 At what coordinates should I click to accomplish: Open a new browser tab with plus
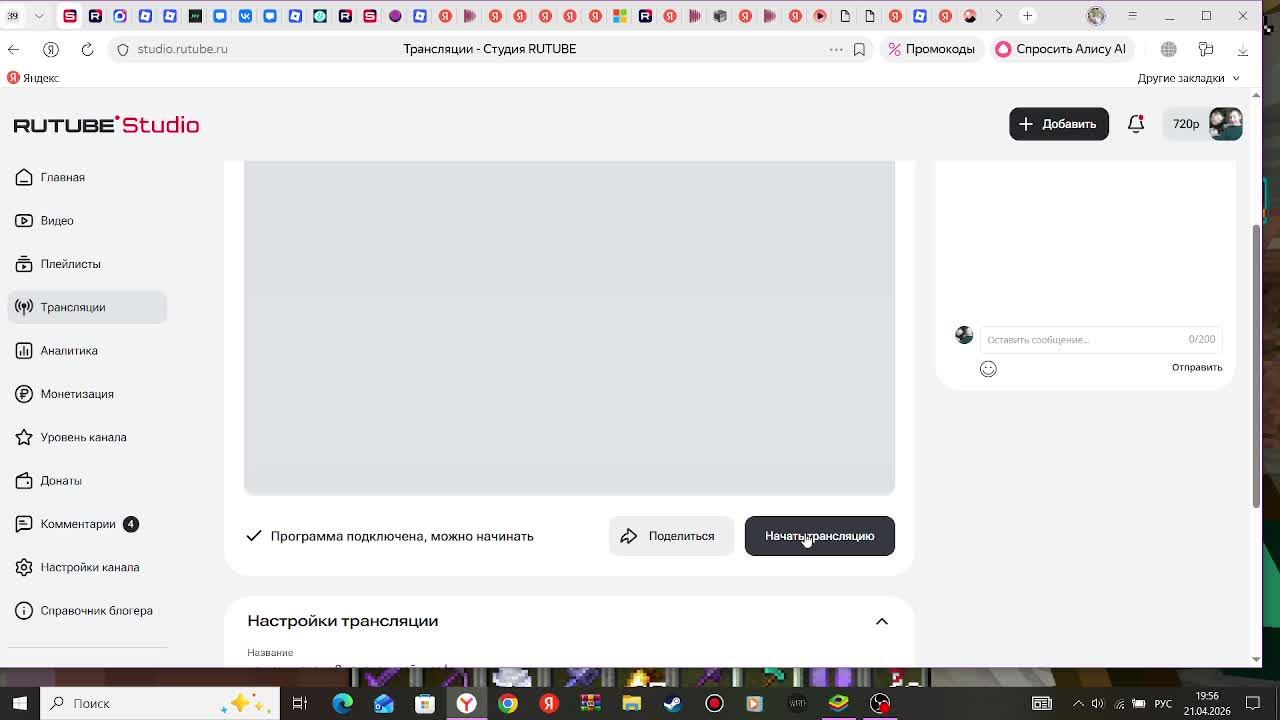click(1027, 16)
